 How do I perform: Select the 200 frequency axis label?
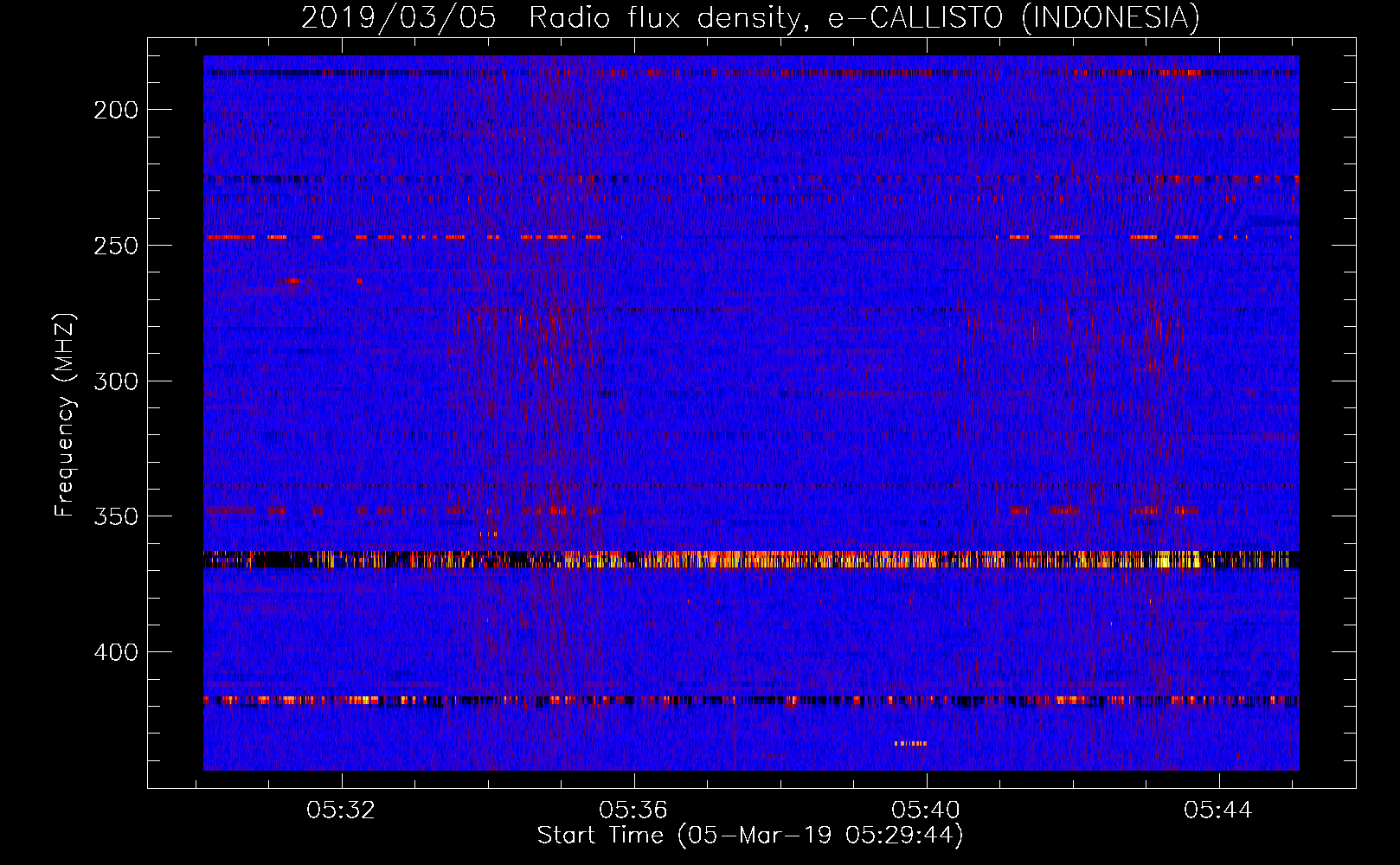[x=116, y=110]
